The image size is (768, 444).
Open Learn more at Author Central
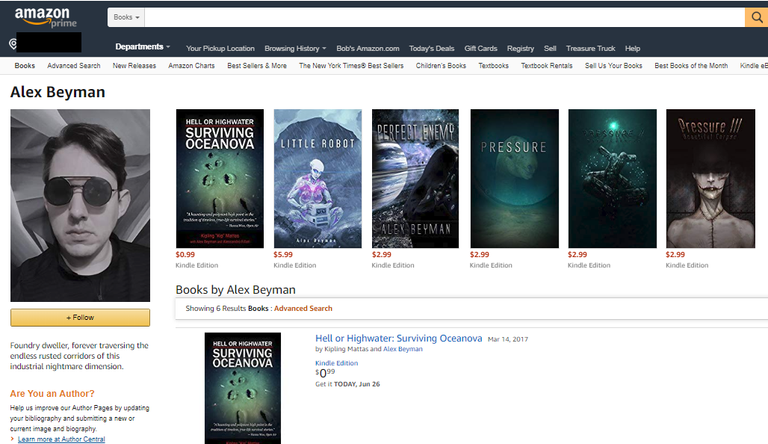61,439
